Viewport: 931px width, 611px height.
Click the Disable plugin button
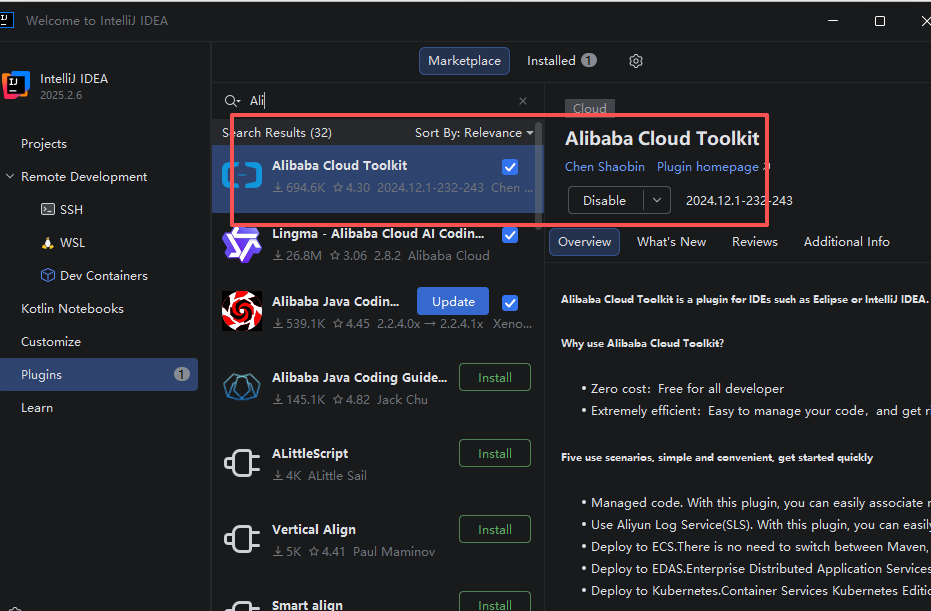click(604, 200)
